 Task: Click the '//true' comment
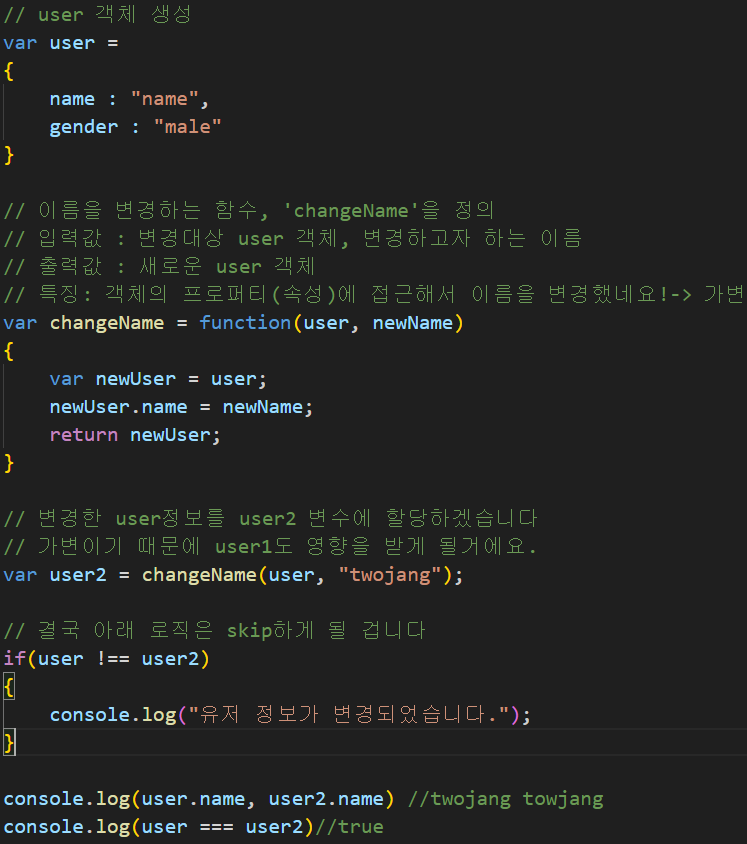tap(349, 827)
